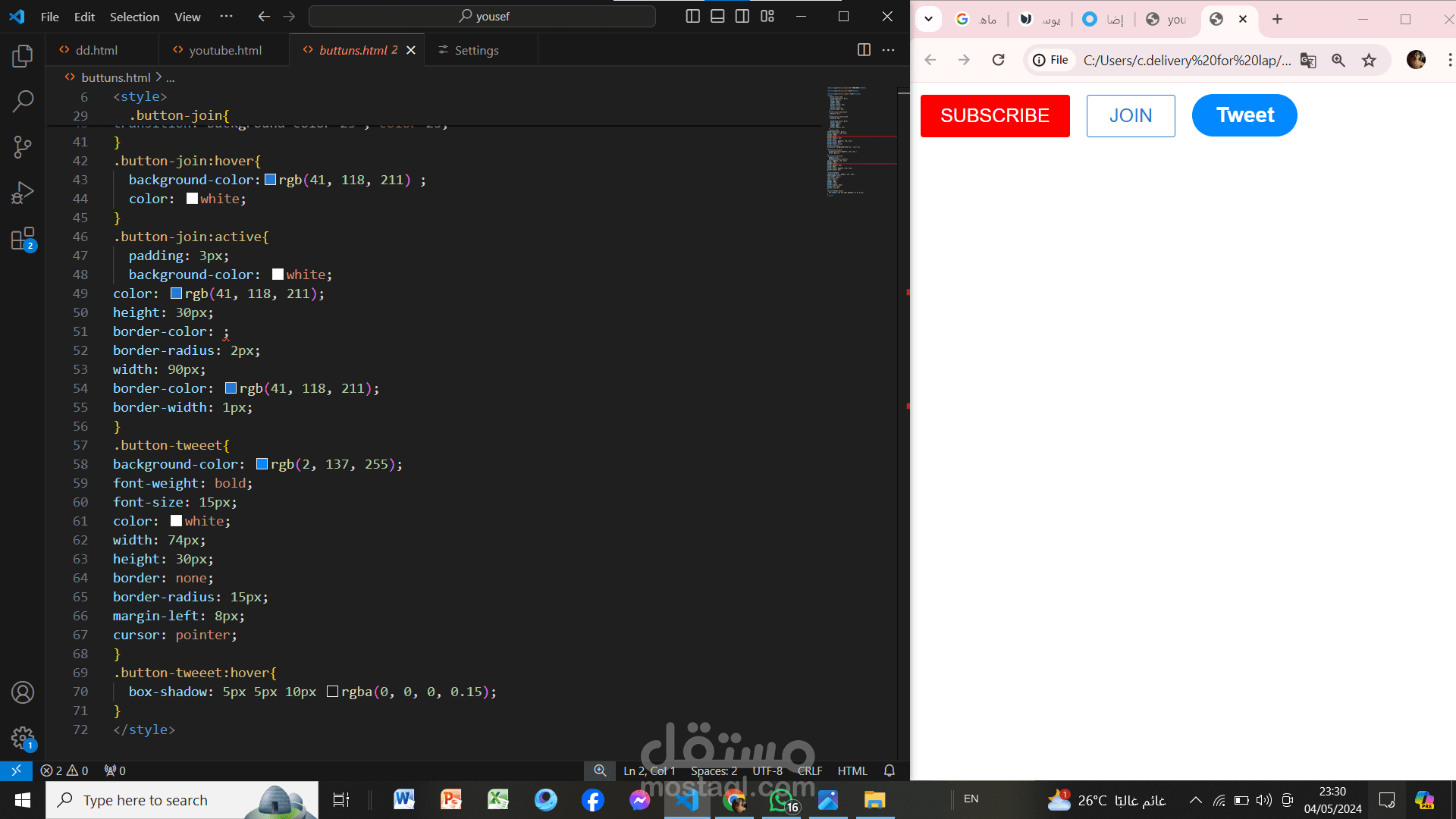Open the remote window status icon
This screenshot has width=1456, height=819.
click(16, 770)
